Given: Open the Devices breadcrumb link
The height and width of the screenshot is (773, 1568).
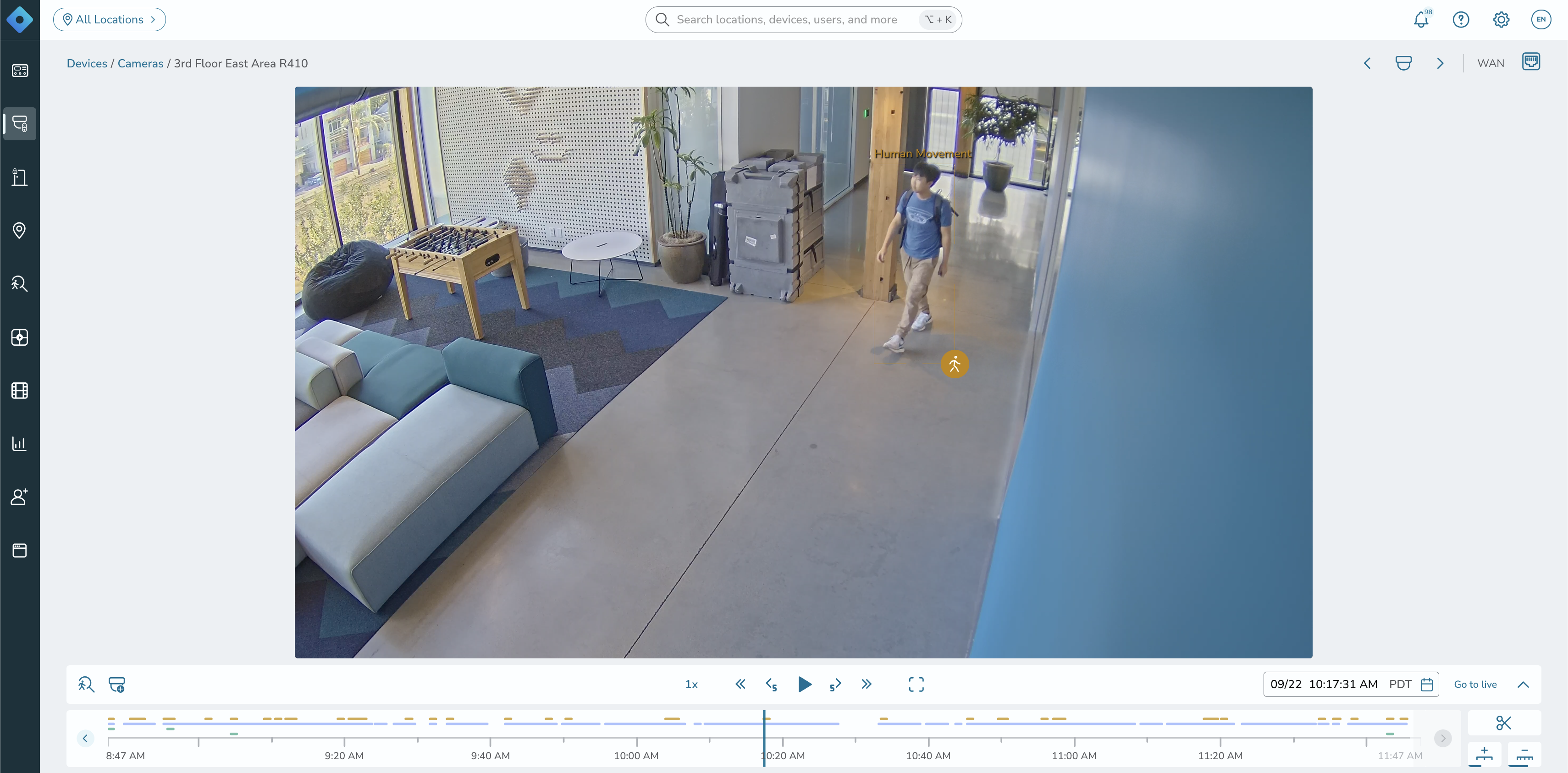Looking at the screenshot, I should 87,63.
